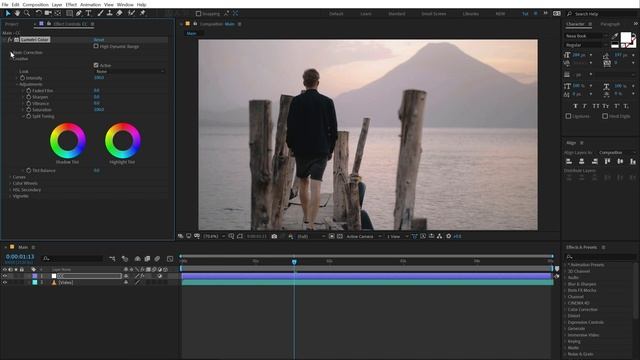Expand the Vignette section

10,196
